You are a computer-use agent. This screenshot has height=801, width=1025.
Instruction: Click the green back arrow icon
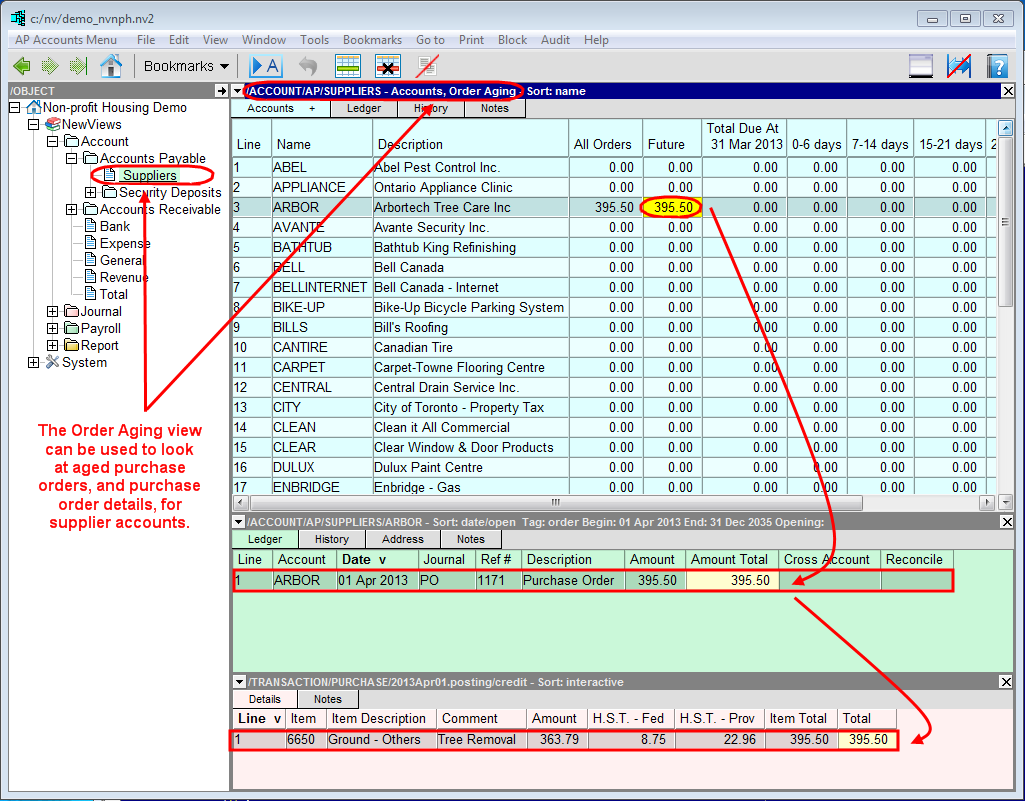22,66
